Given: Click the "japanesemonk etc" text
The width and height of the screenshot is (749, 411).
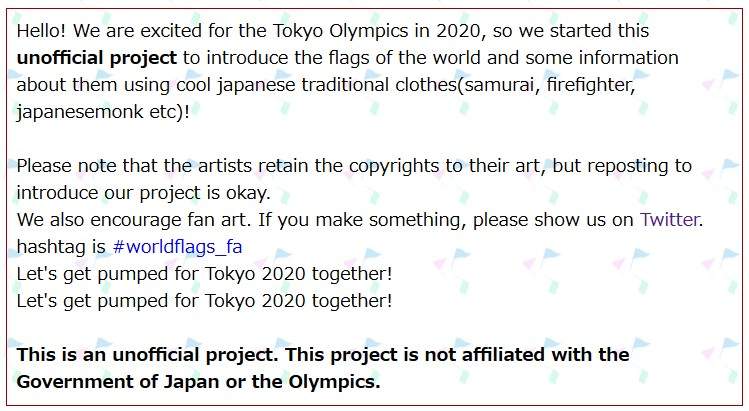Looking at the screenshot, I should 97,110.
